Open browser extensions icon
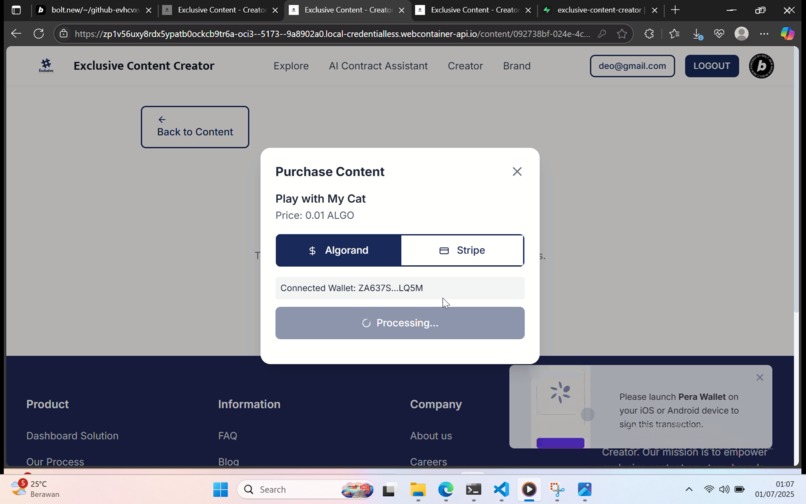This screenshot has height=504, width=806. (x=649, y=34)
